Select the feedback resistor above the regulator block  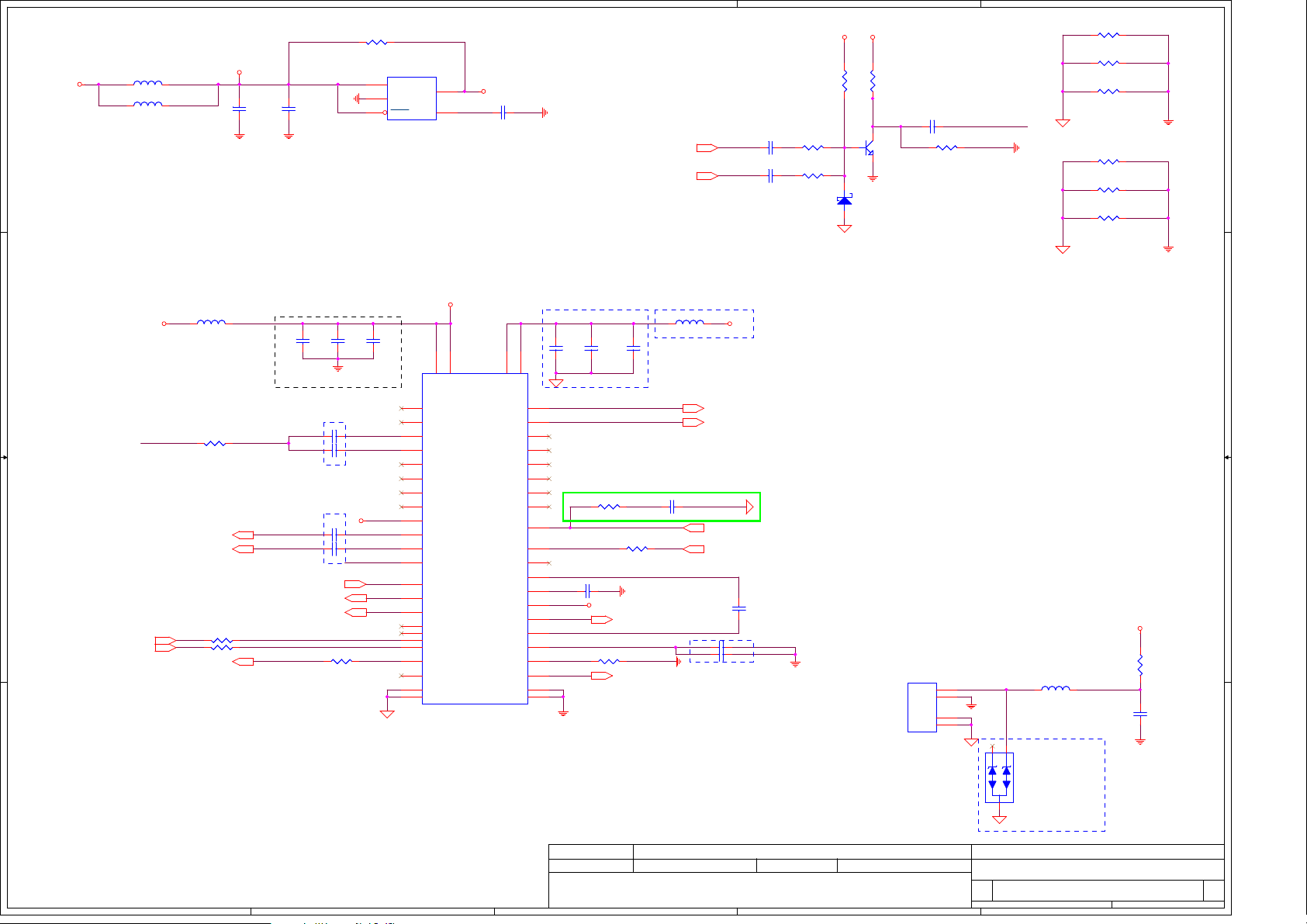(376, 43)
